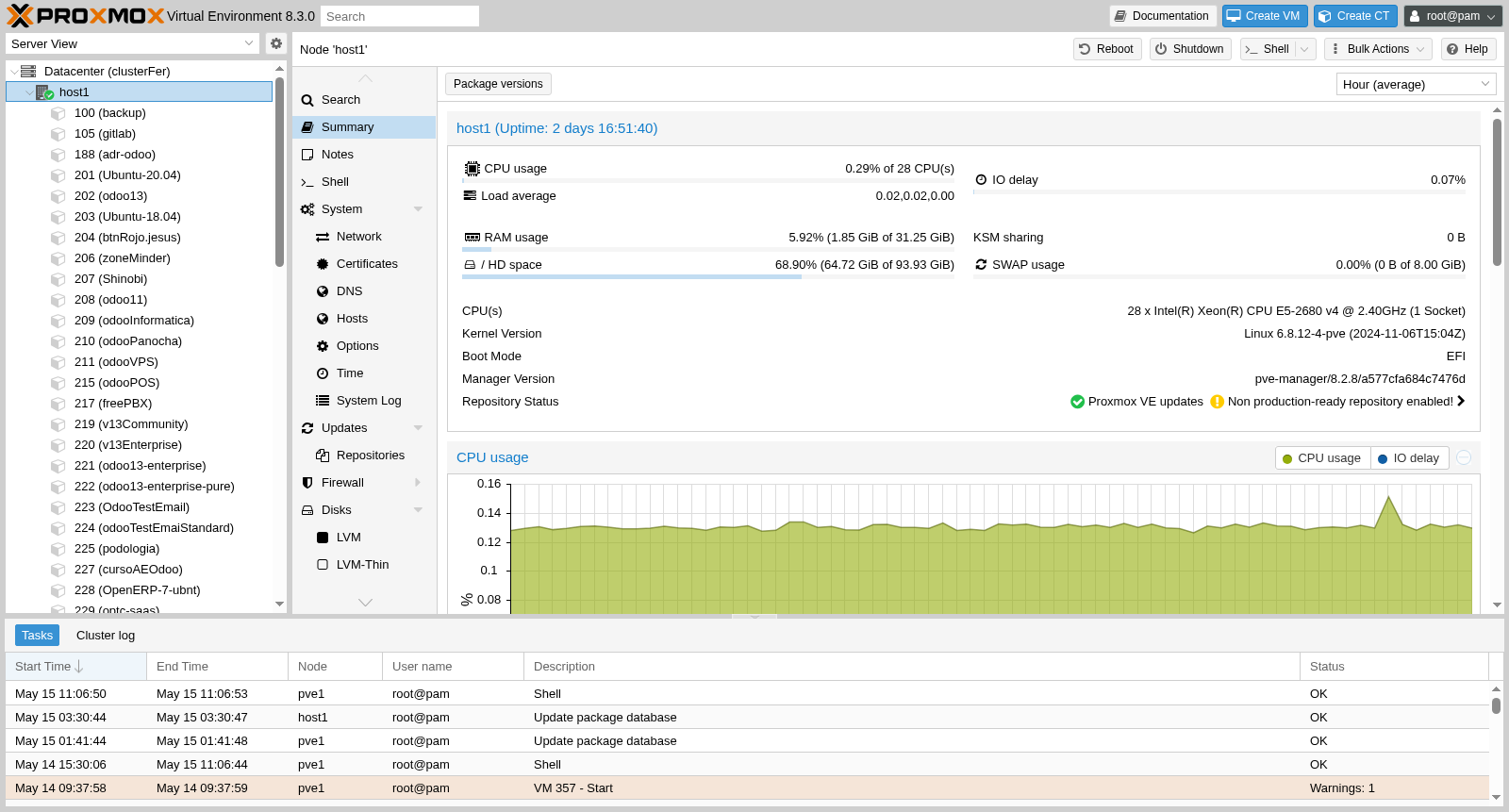Image resolution: width=1509 pixels, height=812 pixels.
Task: Switch to the Tasks tab
Action: pyautogui.click(x=37, y=636)
